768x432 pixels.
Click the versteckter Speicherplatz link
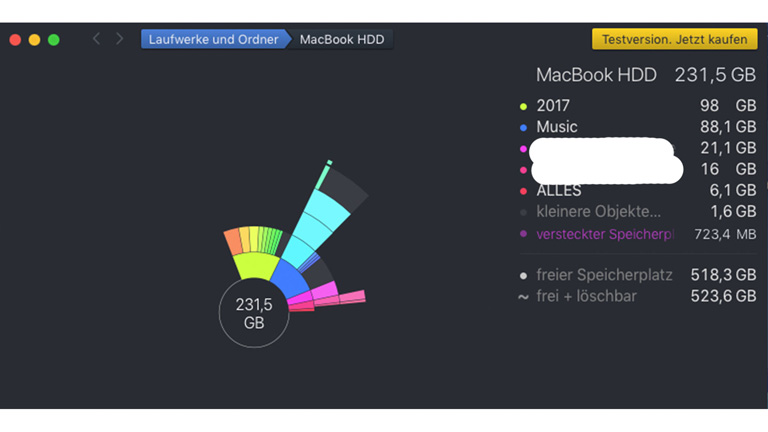click(x=604, y=234)
